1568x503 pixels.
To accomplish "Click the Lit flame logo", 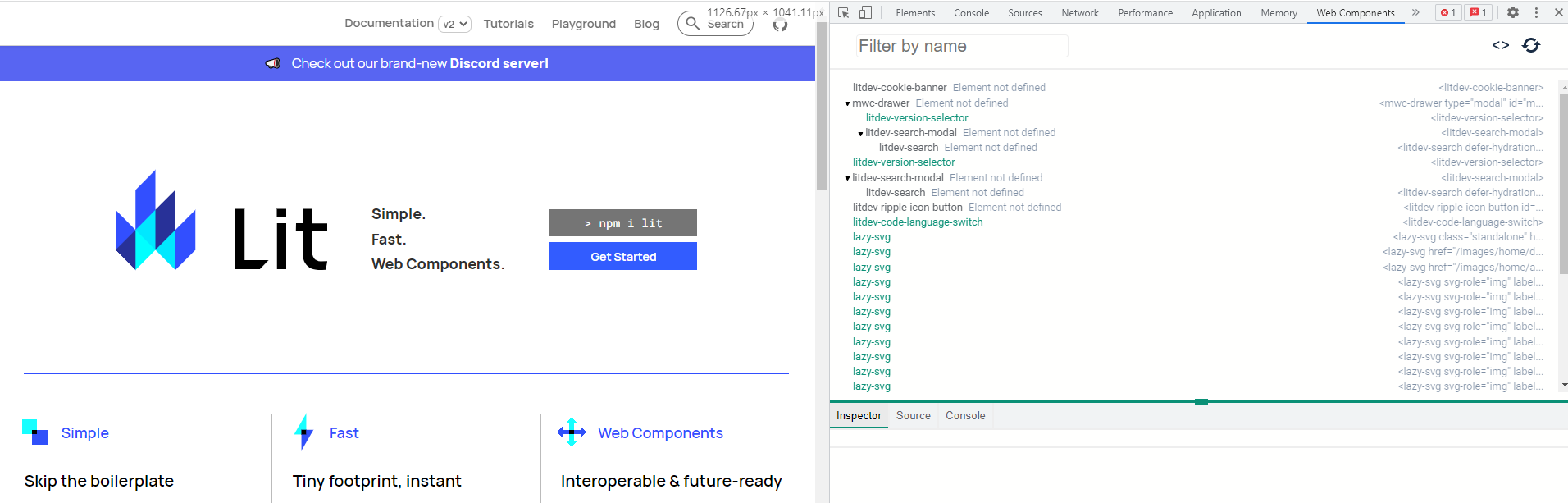I will (156, 220).
